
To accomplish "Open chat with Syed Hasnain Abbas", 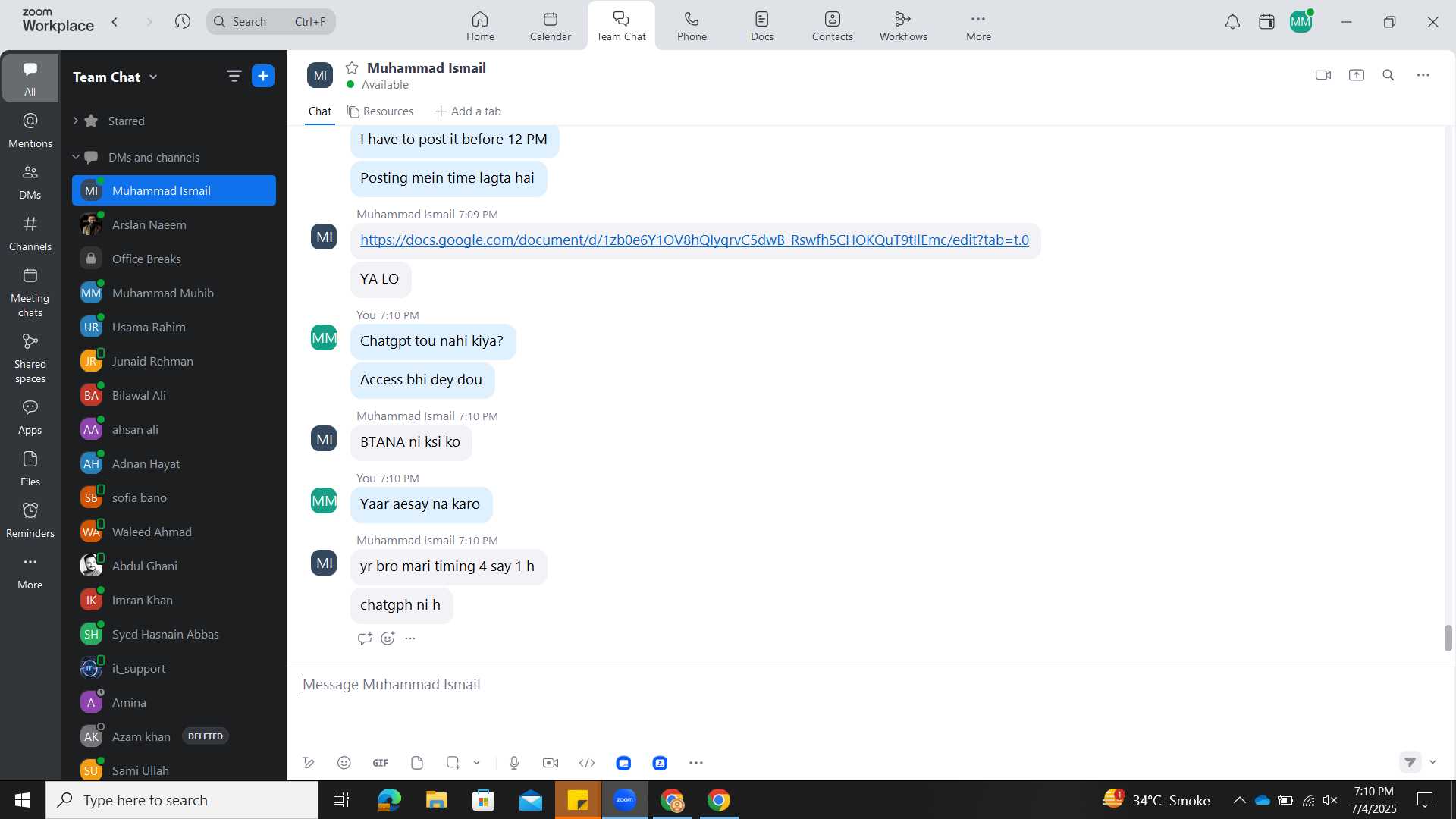I will (174, 634).
